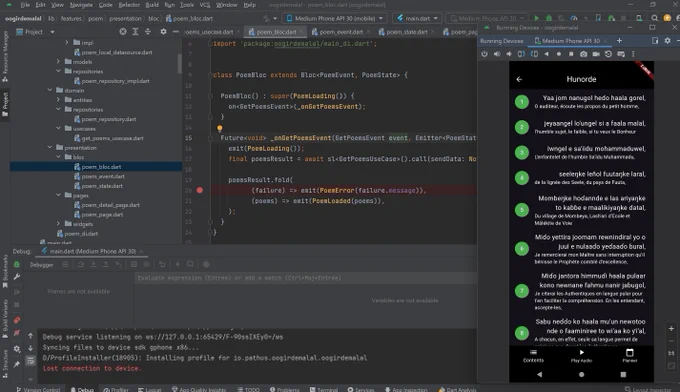Remove the breakpoint on line 20
This screenshot has width=680, height=392.
pos(199,190)
